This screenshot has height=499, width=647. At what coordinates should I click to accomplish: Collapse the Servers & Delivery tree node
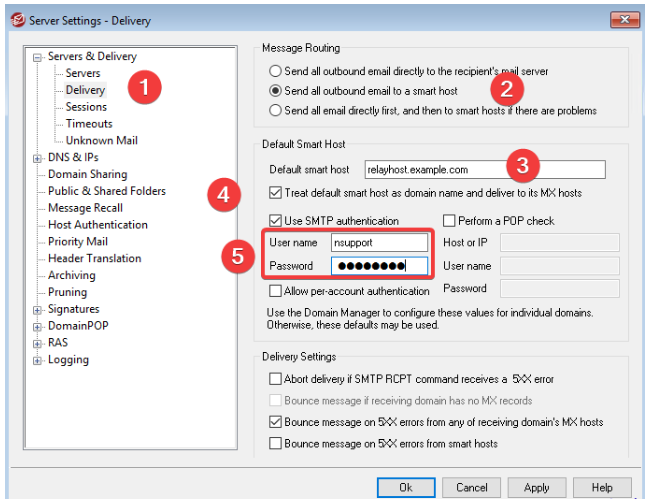[x=37, y=57]
